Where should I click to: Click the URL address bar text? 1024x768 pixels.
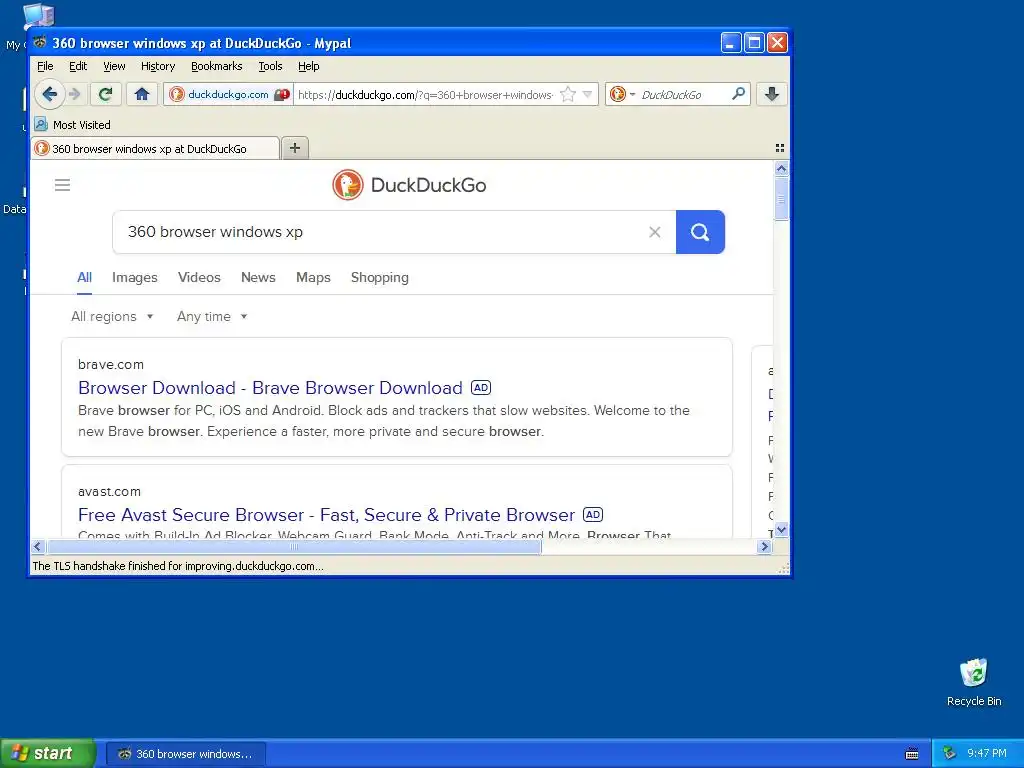coord(425,95)
